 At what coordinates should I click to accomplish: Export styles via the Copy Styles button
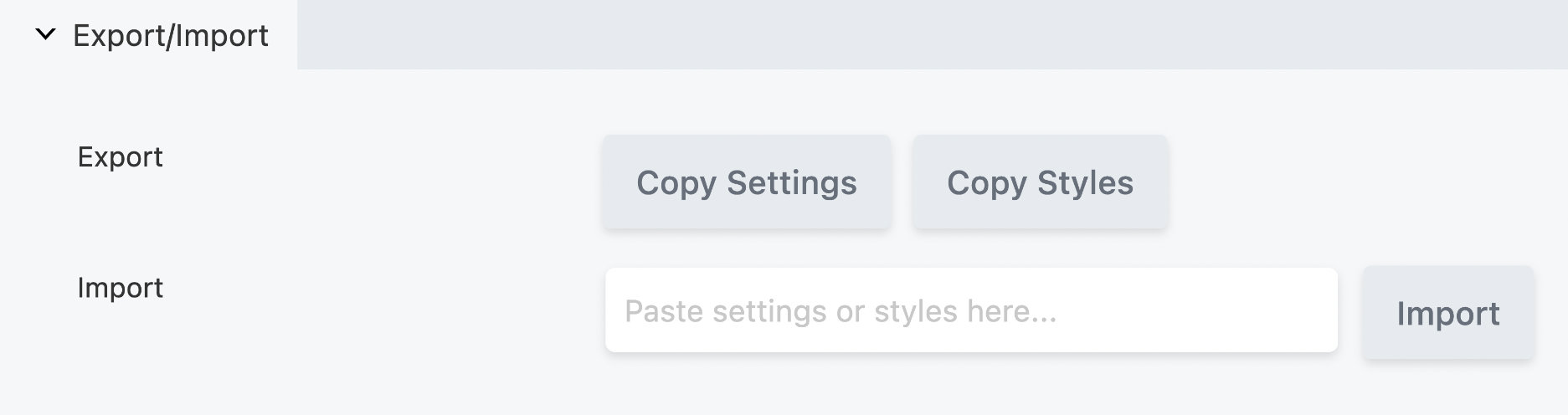pyautogui.click(x=1040, y=182)
